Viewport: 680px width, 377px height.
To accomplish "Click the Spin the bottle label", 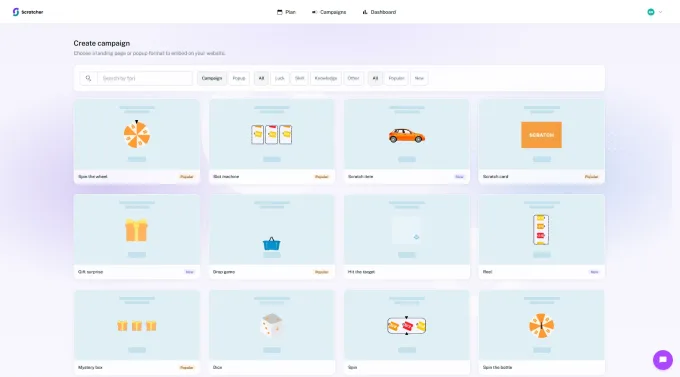I will (x=497, y=367).
